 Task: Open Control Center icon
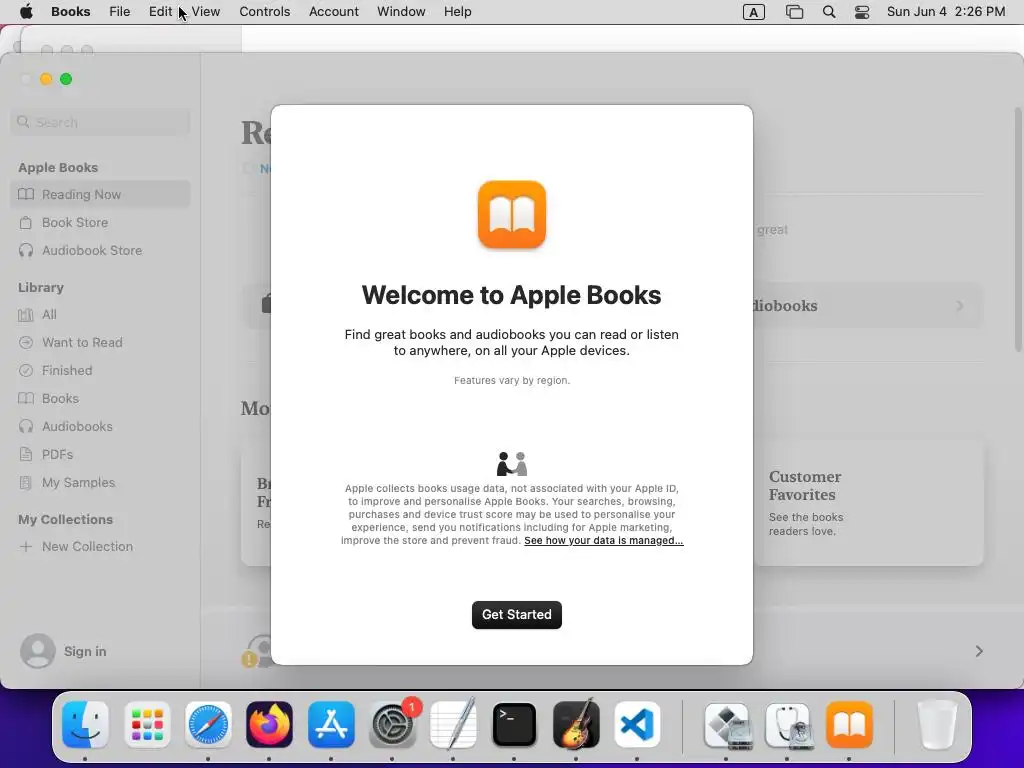862,12
